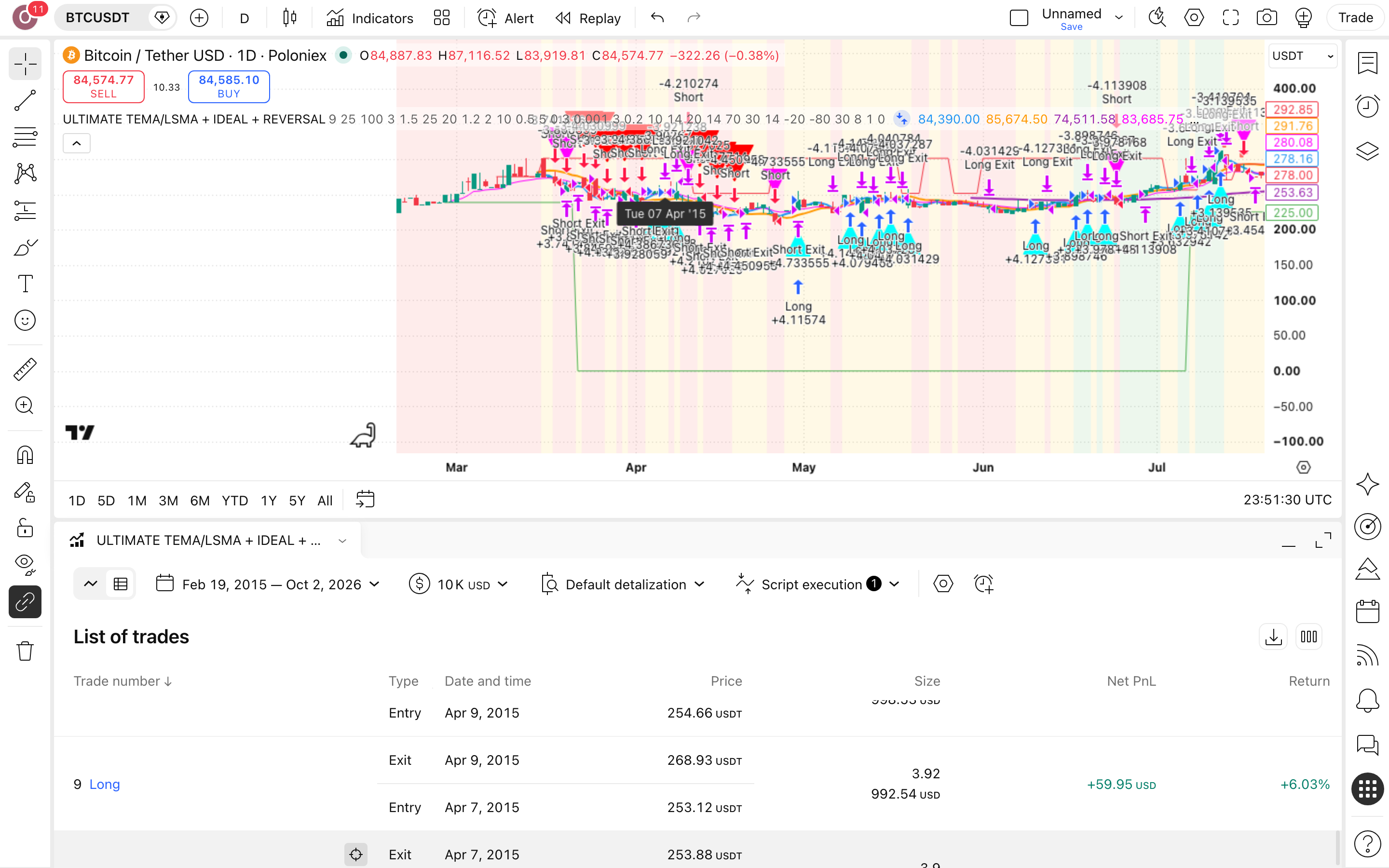Open the Fibonacci retracement tool

pos(25,136)
